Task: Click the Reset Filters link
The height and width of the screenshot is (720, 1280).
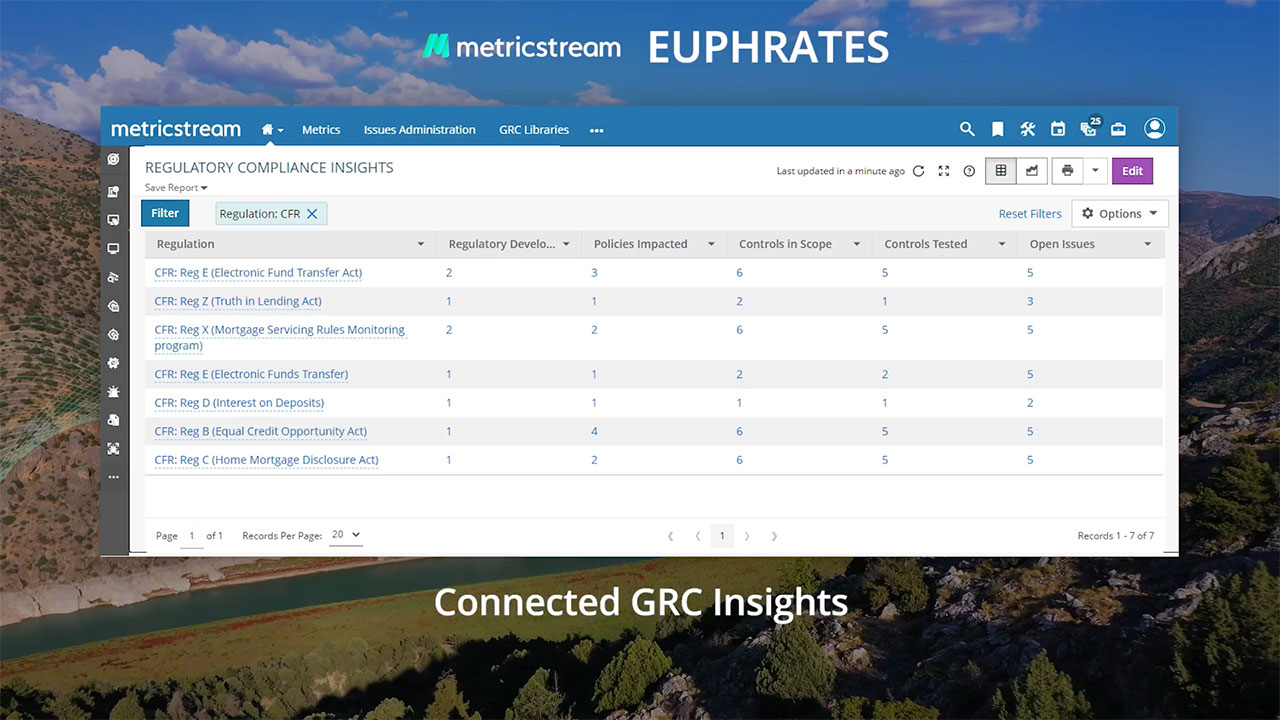Action: pyautogui.click(x=1030, y=214)
